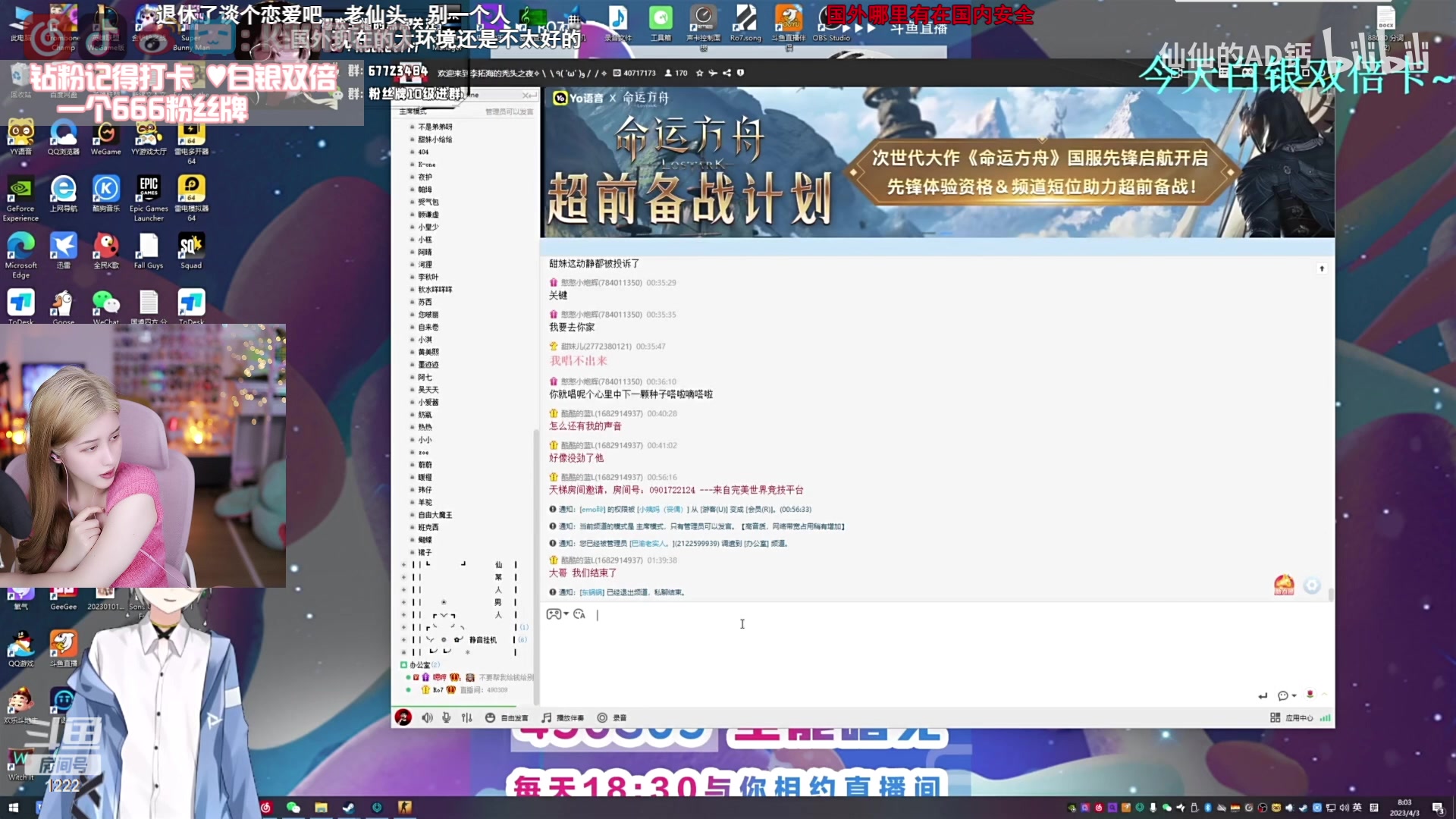Open WeChat from the taskbar
This screenshot has height=819, width=1456.
click(x=293, y=808)
